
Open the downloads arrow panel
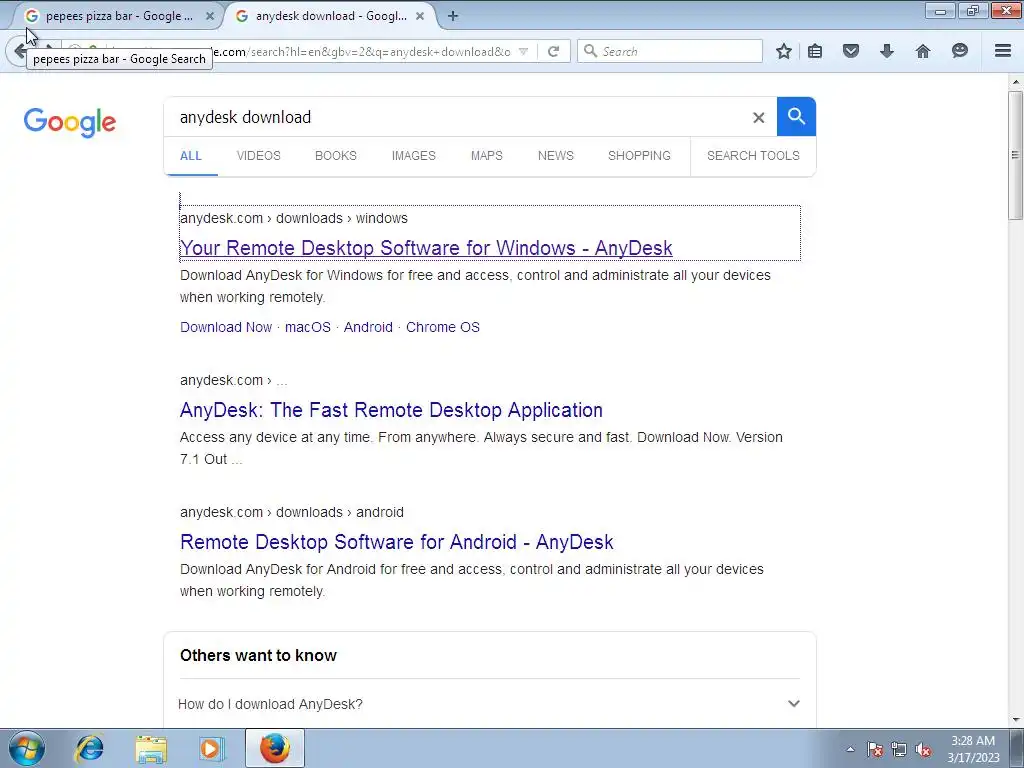point(886,51)
